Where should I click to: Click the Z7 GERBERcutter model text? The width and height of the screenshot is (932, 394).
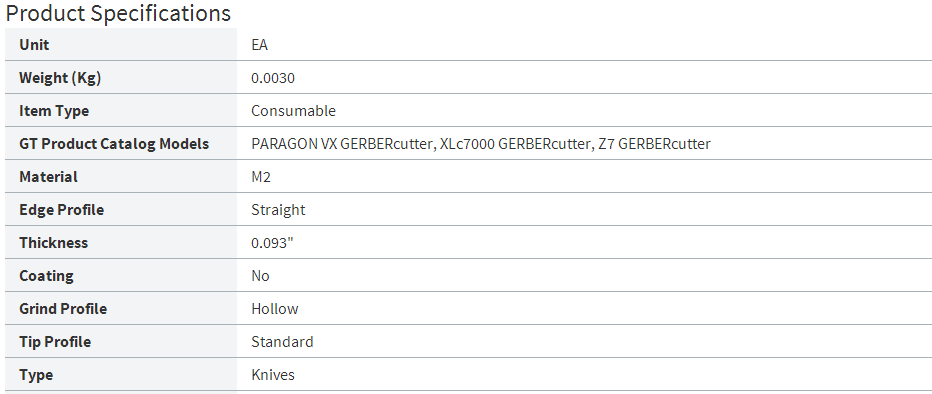654,144
